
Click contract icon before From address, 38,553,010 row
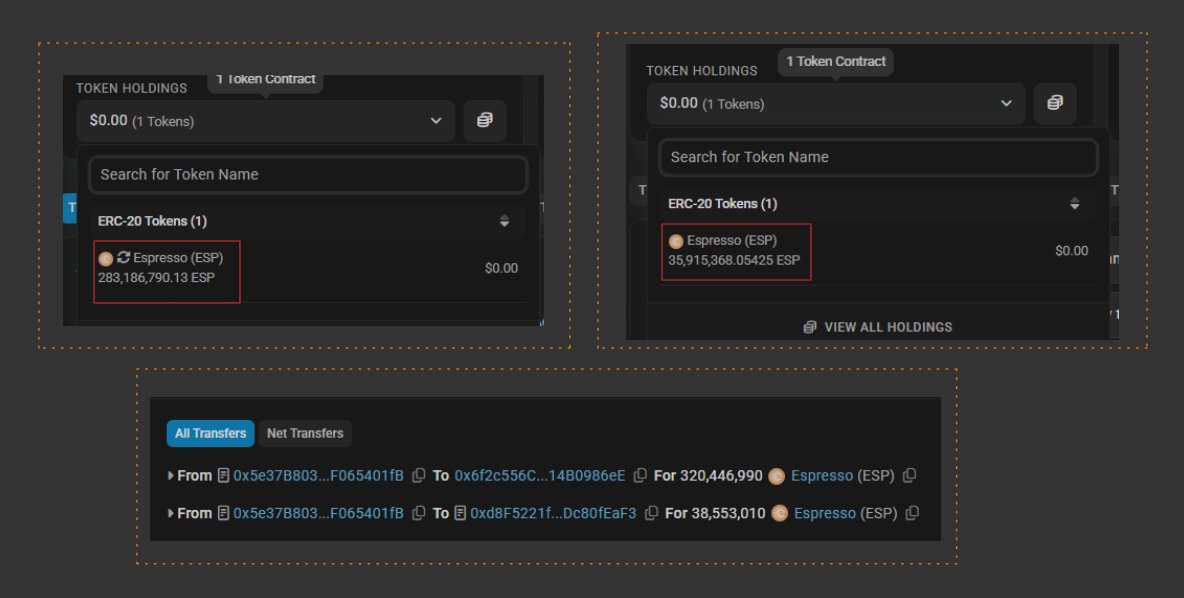(x=223, y=513)
